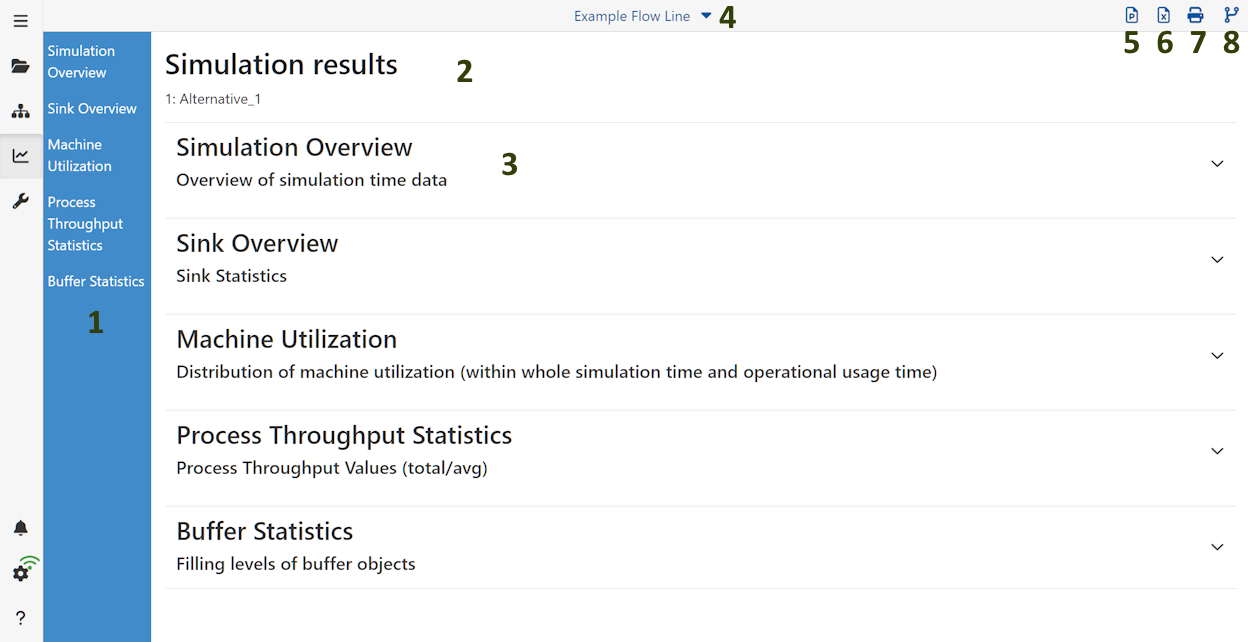Viewport: 1248px width, 642px height.
Task: Select the model hierarchy view
Action: pos(20,111)
